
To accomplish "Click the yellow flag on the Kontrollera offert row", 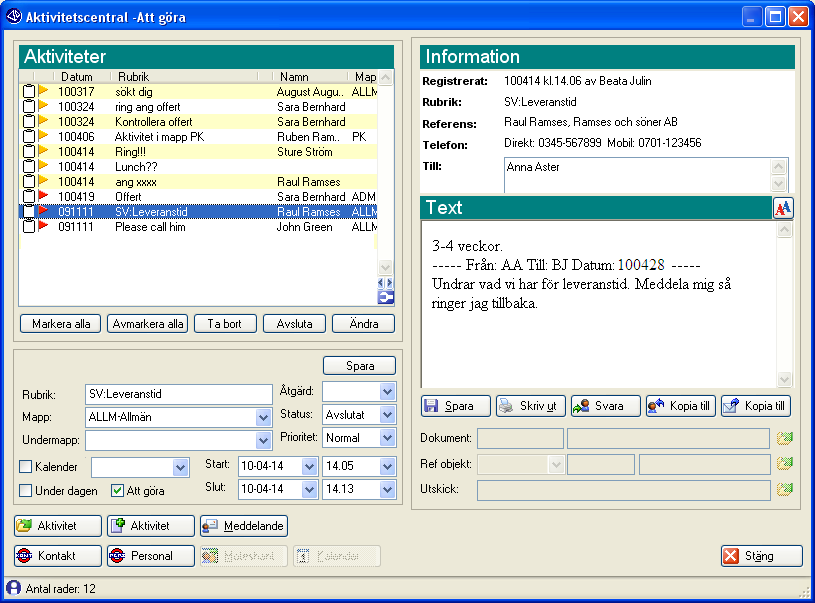I will [44, 121].
